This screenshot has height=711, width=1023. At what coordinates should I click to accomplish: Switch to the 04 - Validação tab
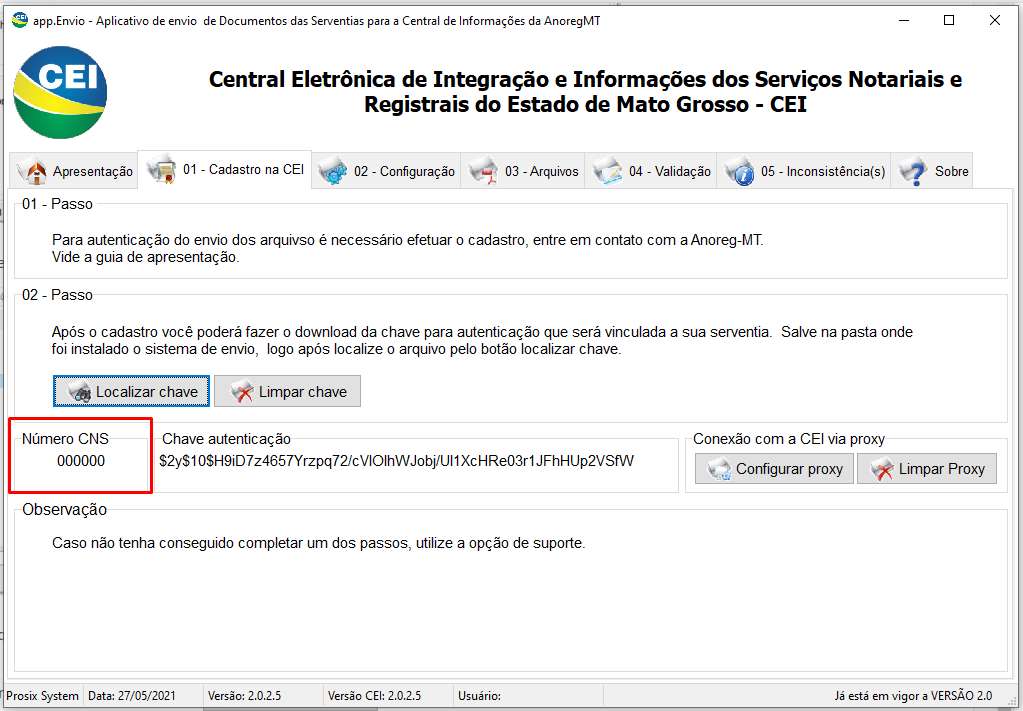[651, 171]
